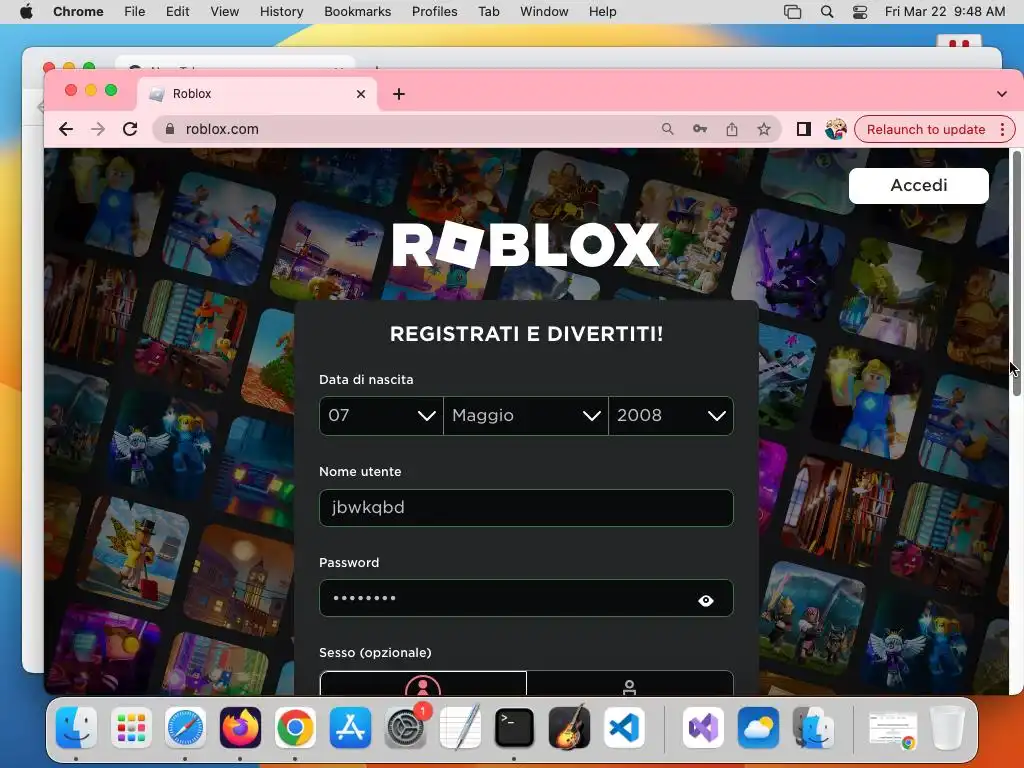Click the lock icon beside roblox.com
Image resolution: width=1024 pixels, height=768 pixels.
(x=170, y=129)
